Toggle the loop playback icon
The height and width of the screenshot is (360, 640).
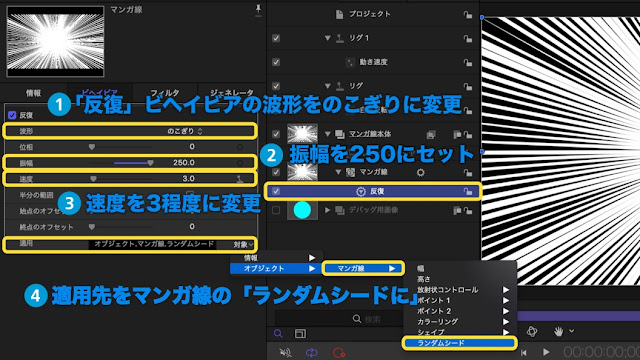tap(311, 352)
